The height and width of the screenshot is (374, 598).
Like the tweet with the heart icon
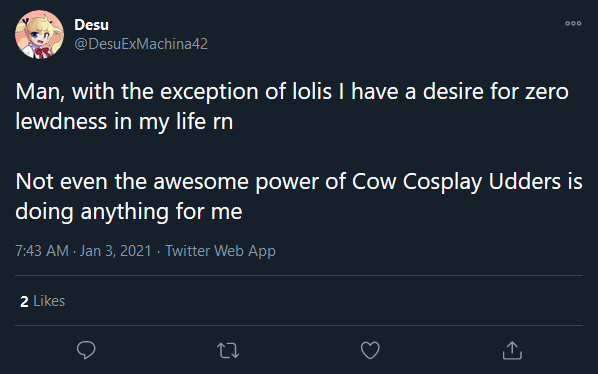coord(370,350)
